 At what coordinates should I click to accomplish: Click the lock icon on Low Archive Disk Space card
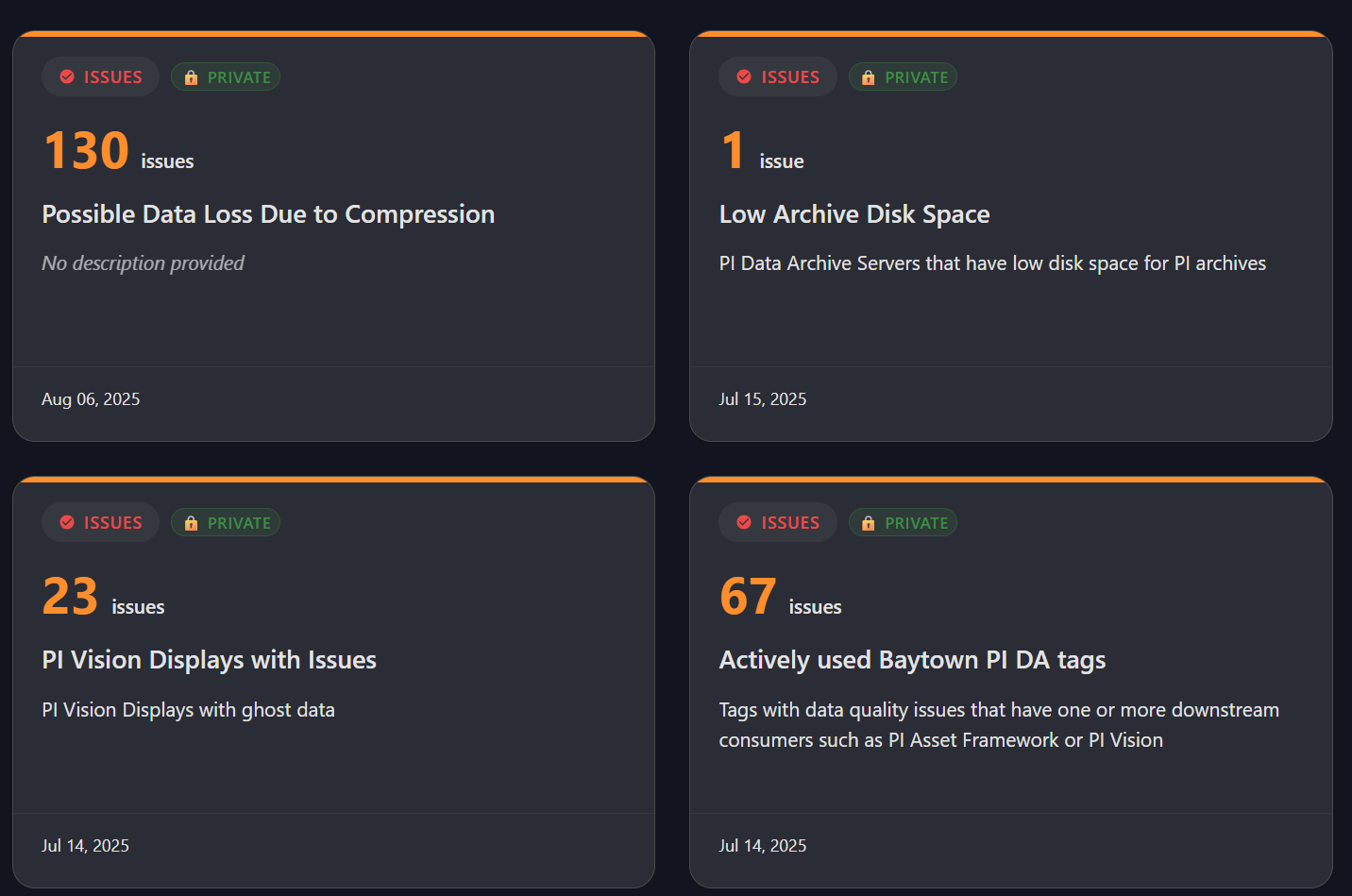(869, 77)
